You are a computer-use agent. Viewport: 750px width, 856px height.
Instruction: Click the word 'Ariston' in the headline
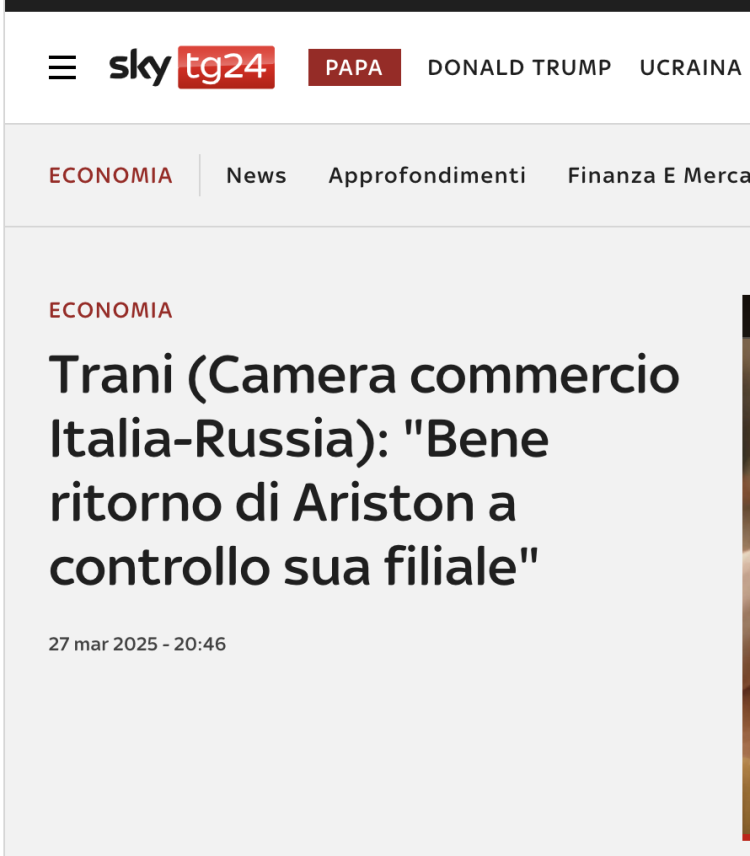384,503
